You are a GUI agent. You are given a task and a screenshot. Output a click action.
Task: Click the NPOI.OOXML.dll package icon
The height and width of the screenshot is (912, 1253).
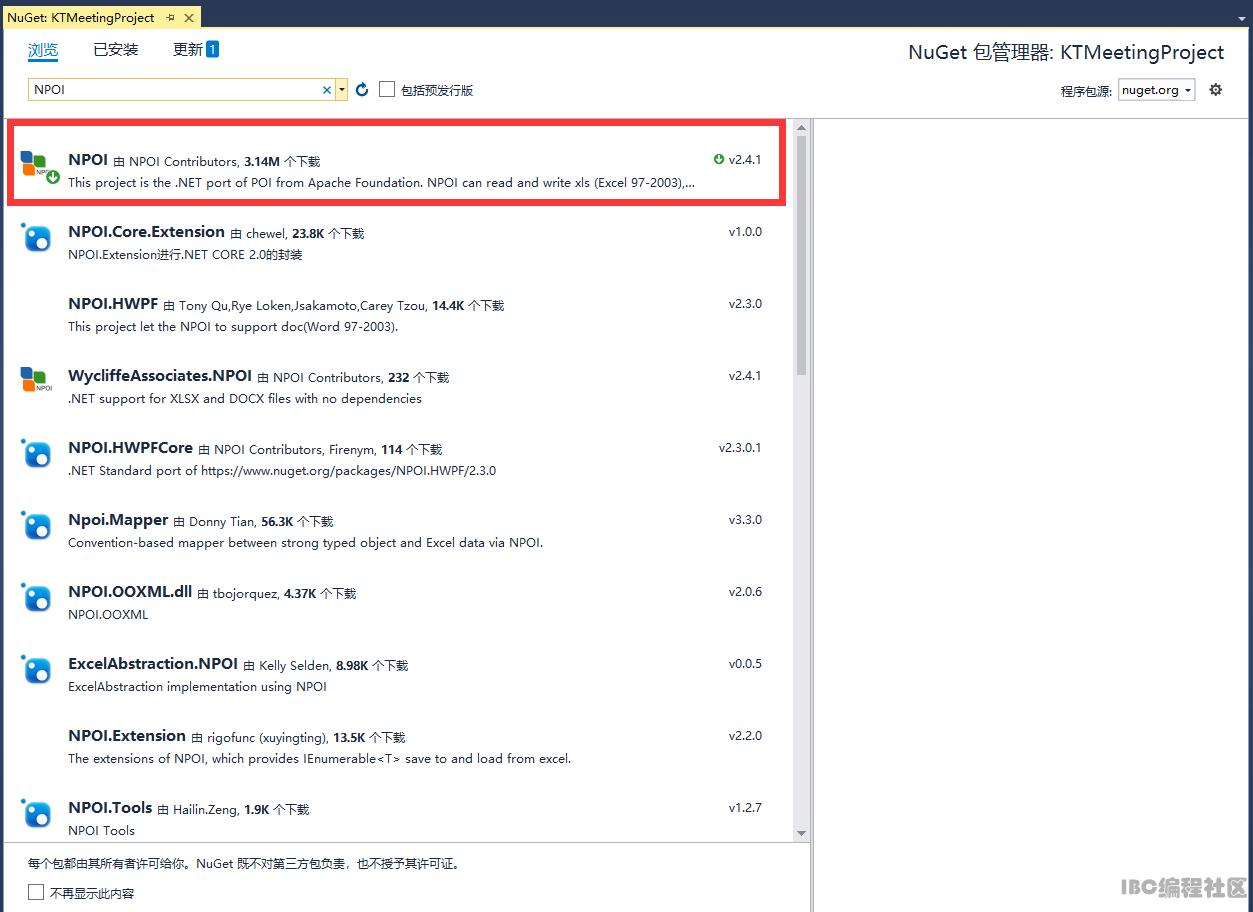[x=37, y=598]
